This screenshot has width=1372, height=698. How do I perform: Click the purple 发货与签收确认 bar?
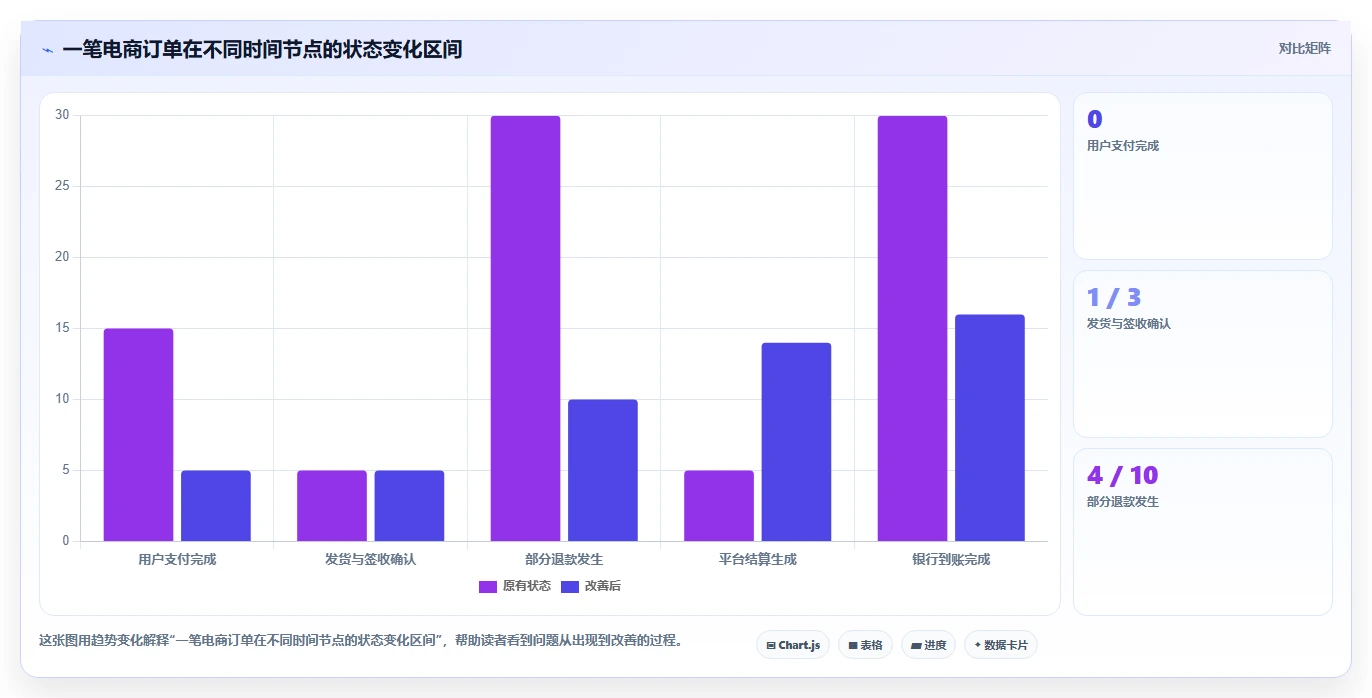(332, 506)
